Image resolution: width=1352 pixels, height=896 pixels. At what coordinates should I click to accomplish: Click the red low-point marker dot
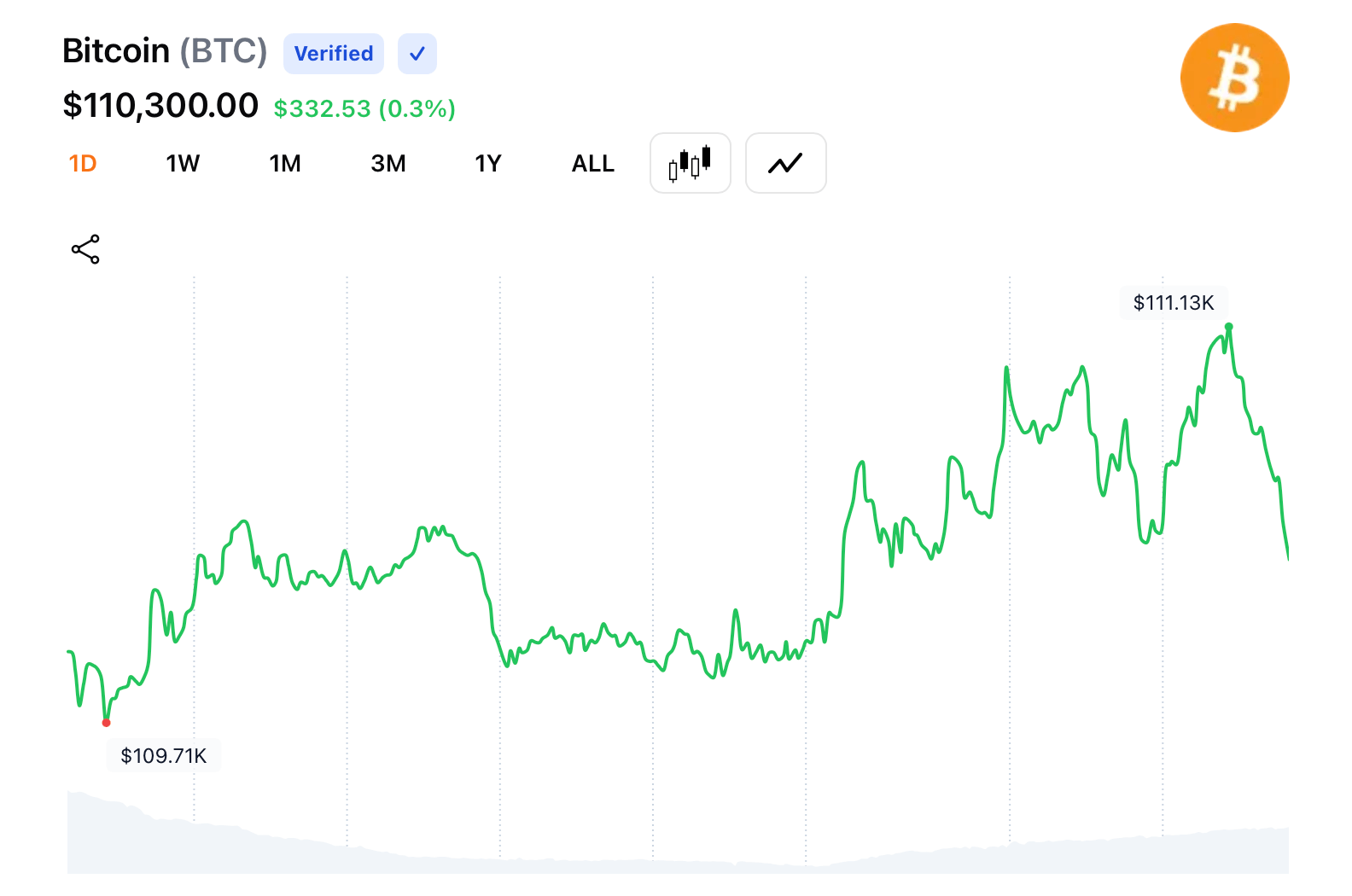tap(107, 723)
